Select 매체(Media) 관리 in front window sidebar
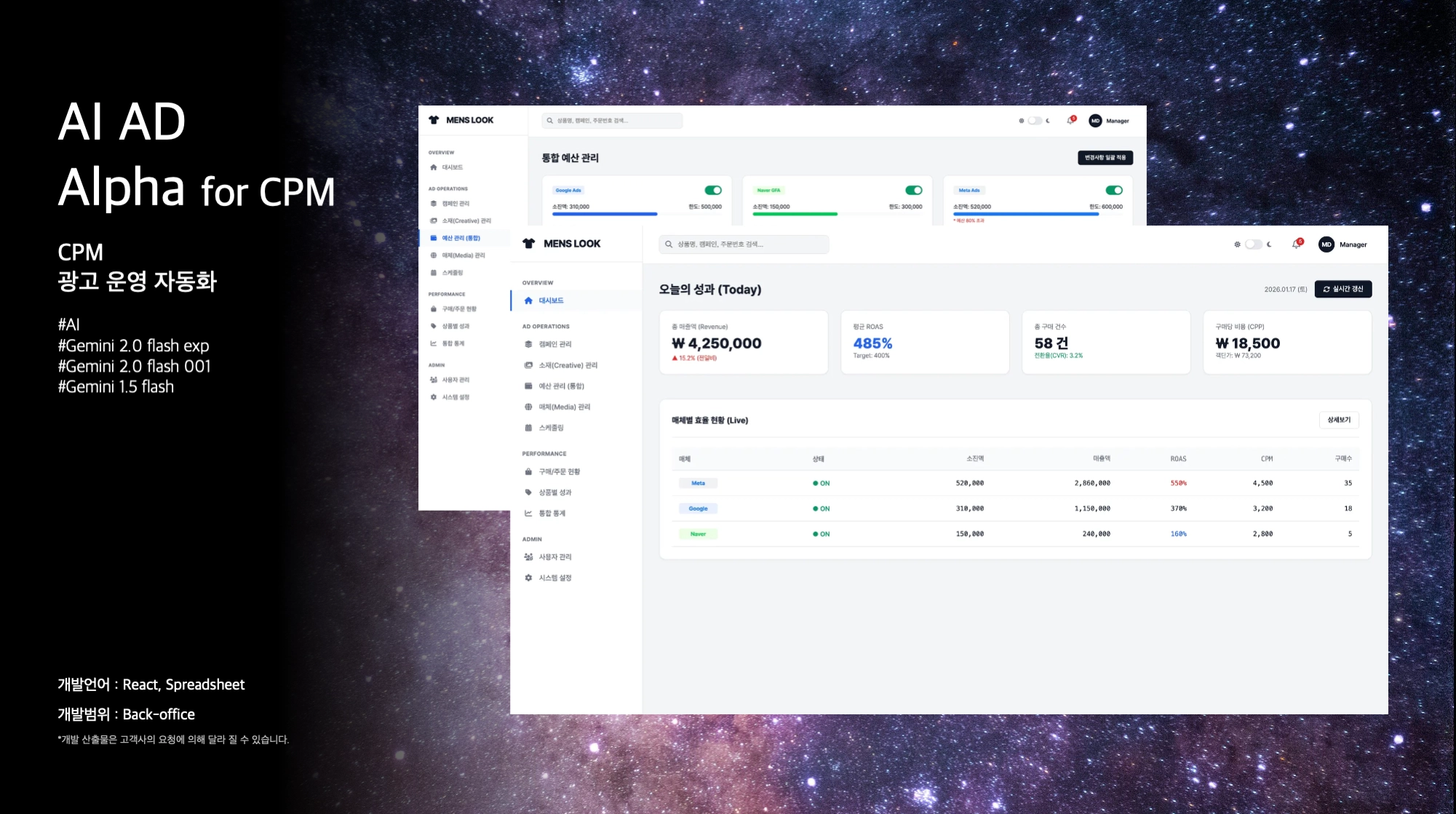Image resolution: width=1456 pixels, height=814 pixels. [564, 407]
